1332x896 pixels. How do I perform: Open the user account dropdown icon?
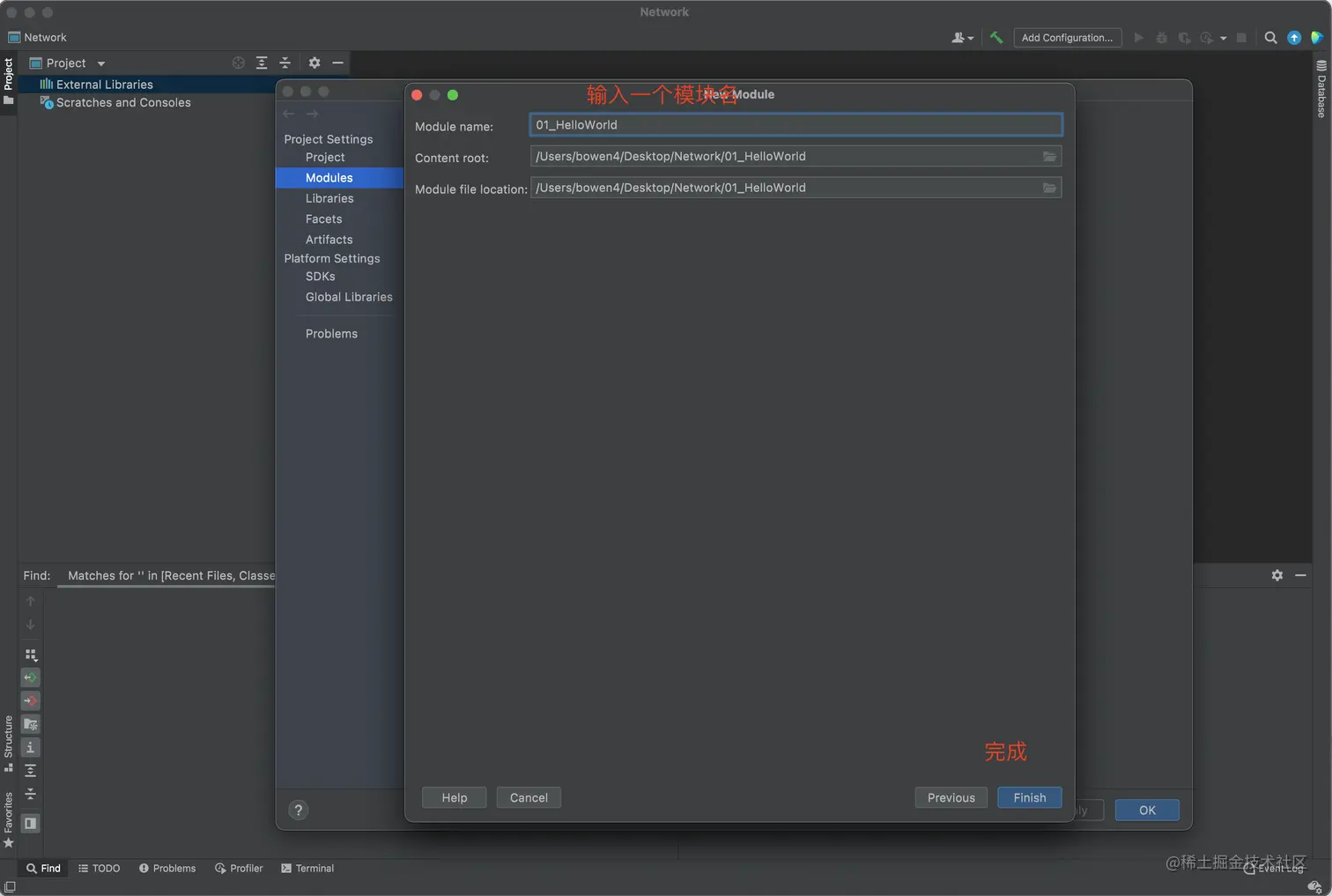click(x=962, y=37)
